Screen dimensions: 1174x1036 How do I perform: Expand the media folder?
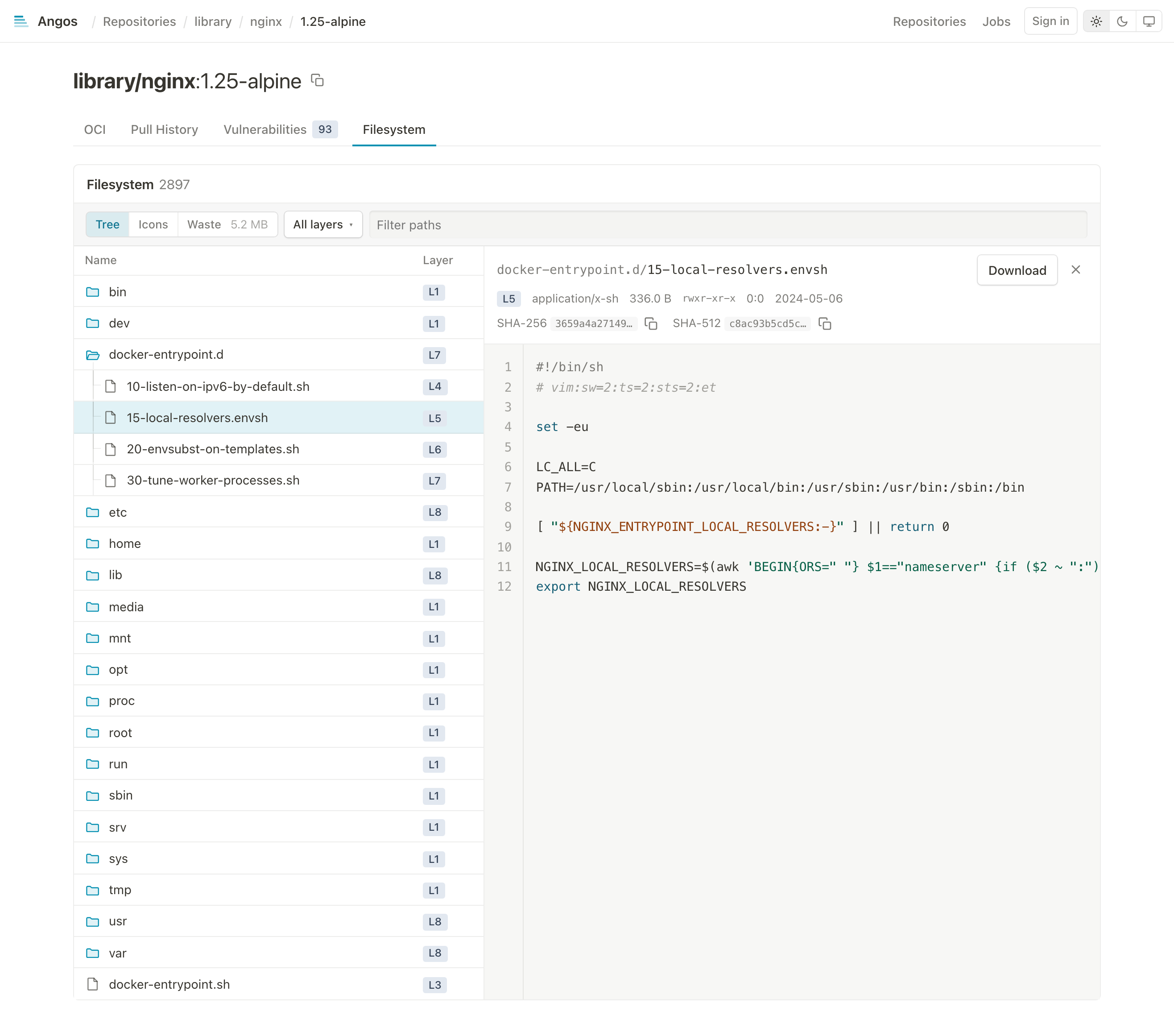click(278, 607)
